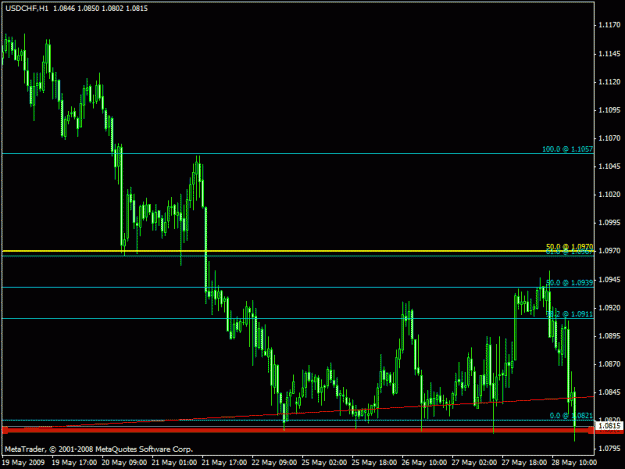Click the 19 May 17:00 time label

coord(75,463)
